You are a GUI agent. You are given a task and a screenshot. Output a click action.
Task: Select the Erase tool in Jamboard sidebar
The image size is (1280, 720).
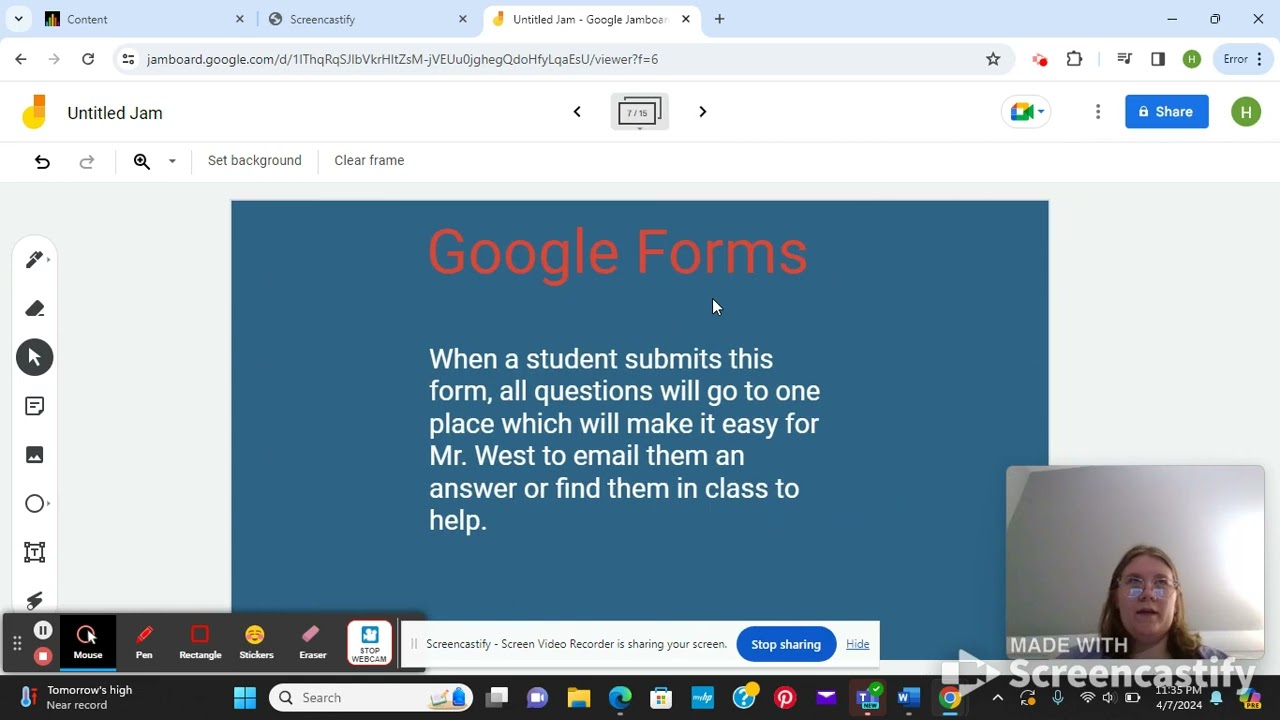pos(35,309)
